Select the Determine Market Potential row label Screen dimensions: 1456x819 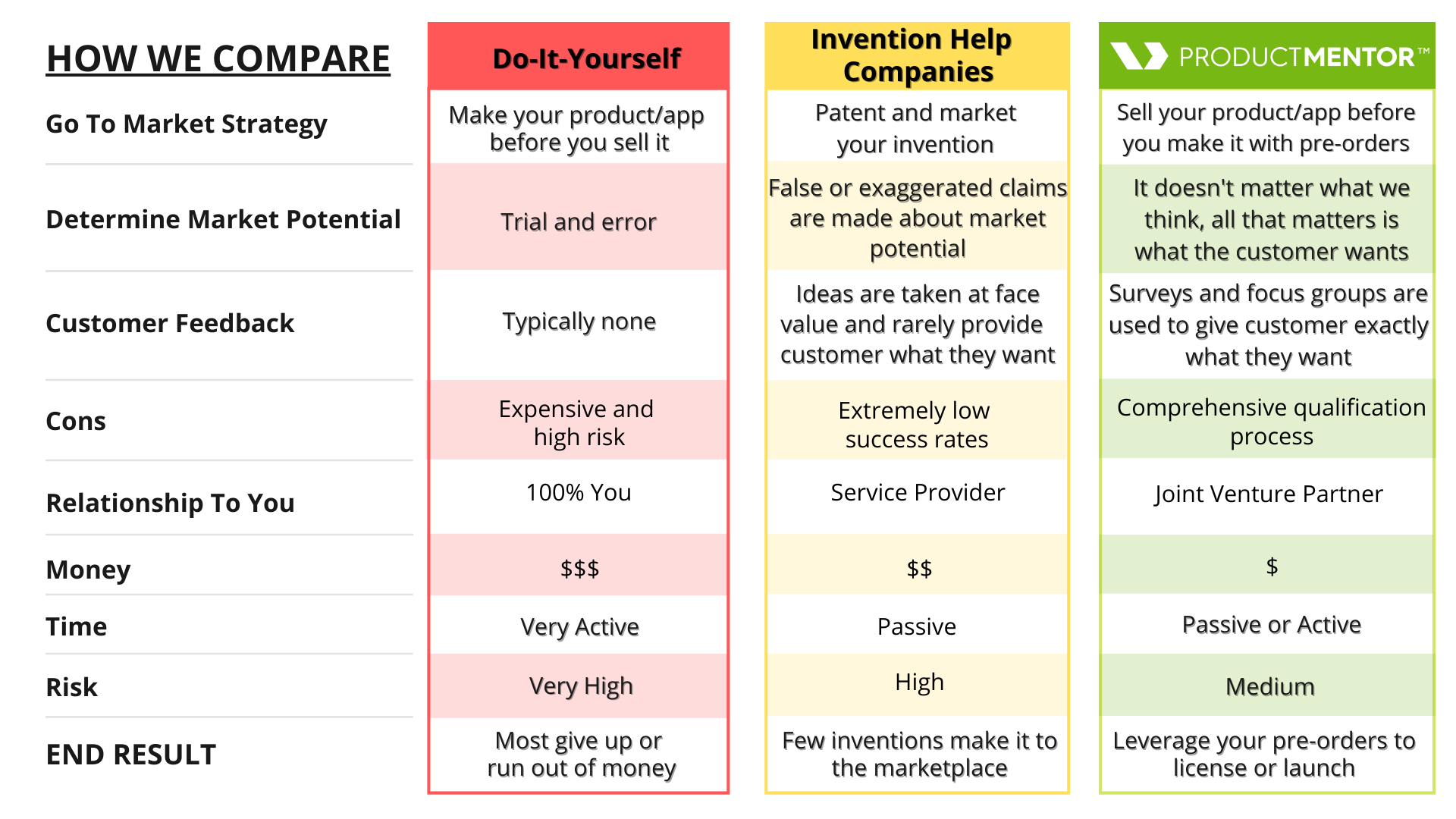click(x=223, y=219)
